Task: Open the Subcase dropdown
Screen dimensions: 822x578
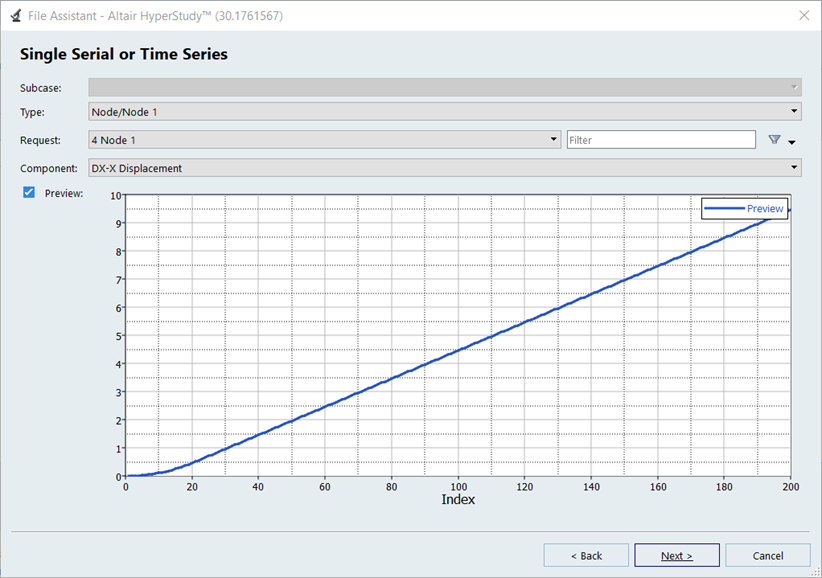Action: (x=445, y=87)
